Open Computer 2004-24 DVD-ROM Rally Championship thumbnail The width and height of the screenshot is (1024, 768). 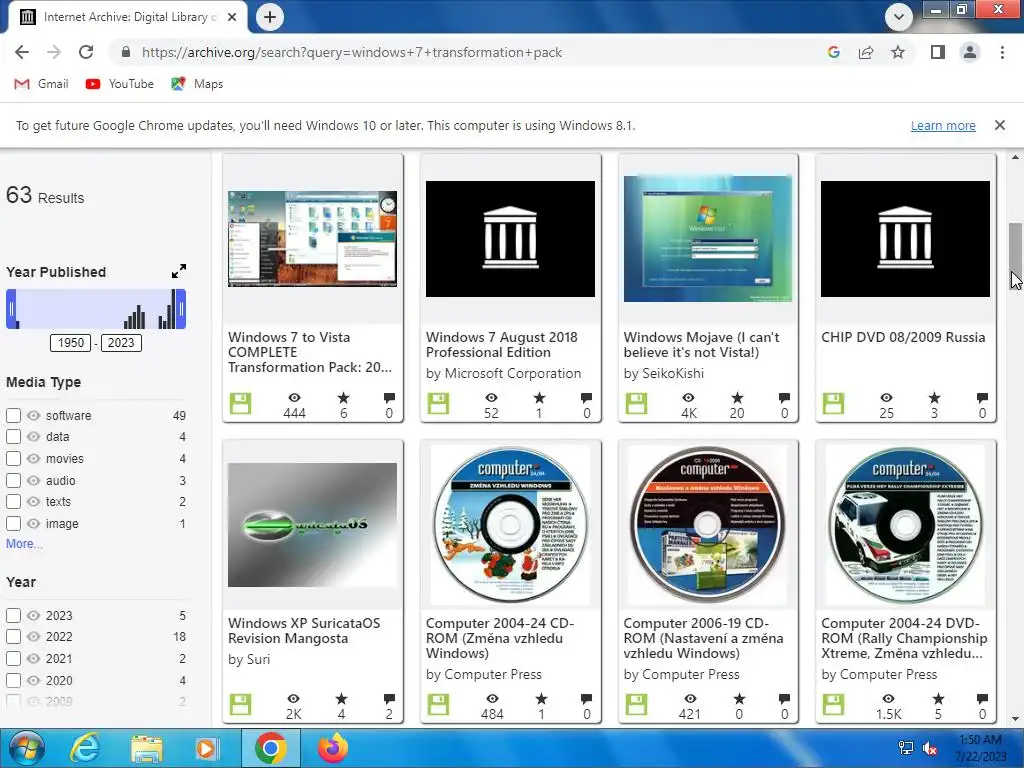click(905, 525)
